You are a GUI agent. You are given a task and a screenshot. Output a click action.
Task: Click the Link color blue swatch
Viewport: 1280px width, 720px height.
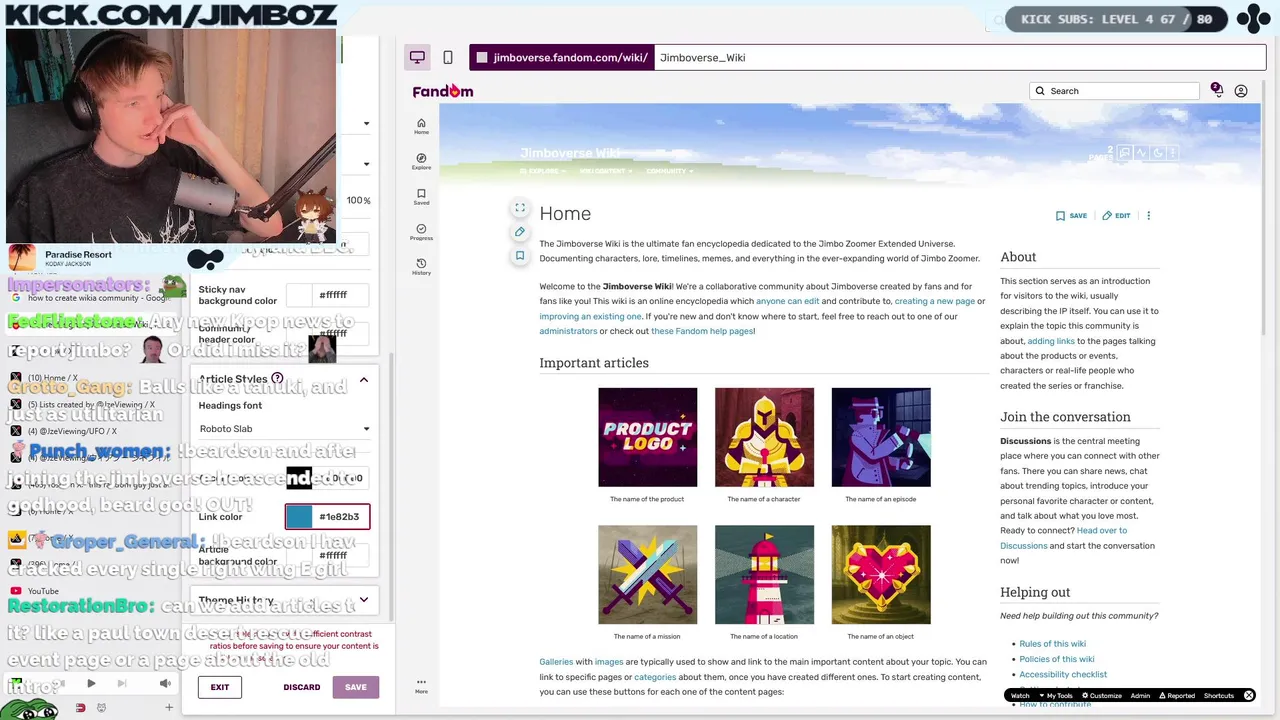298,517
